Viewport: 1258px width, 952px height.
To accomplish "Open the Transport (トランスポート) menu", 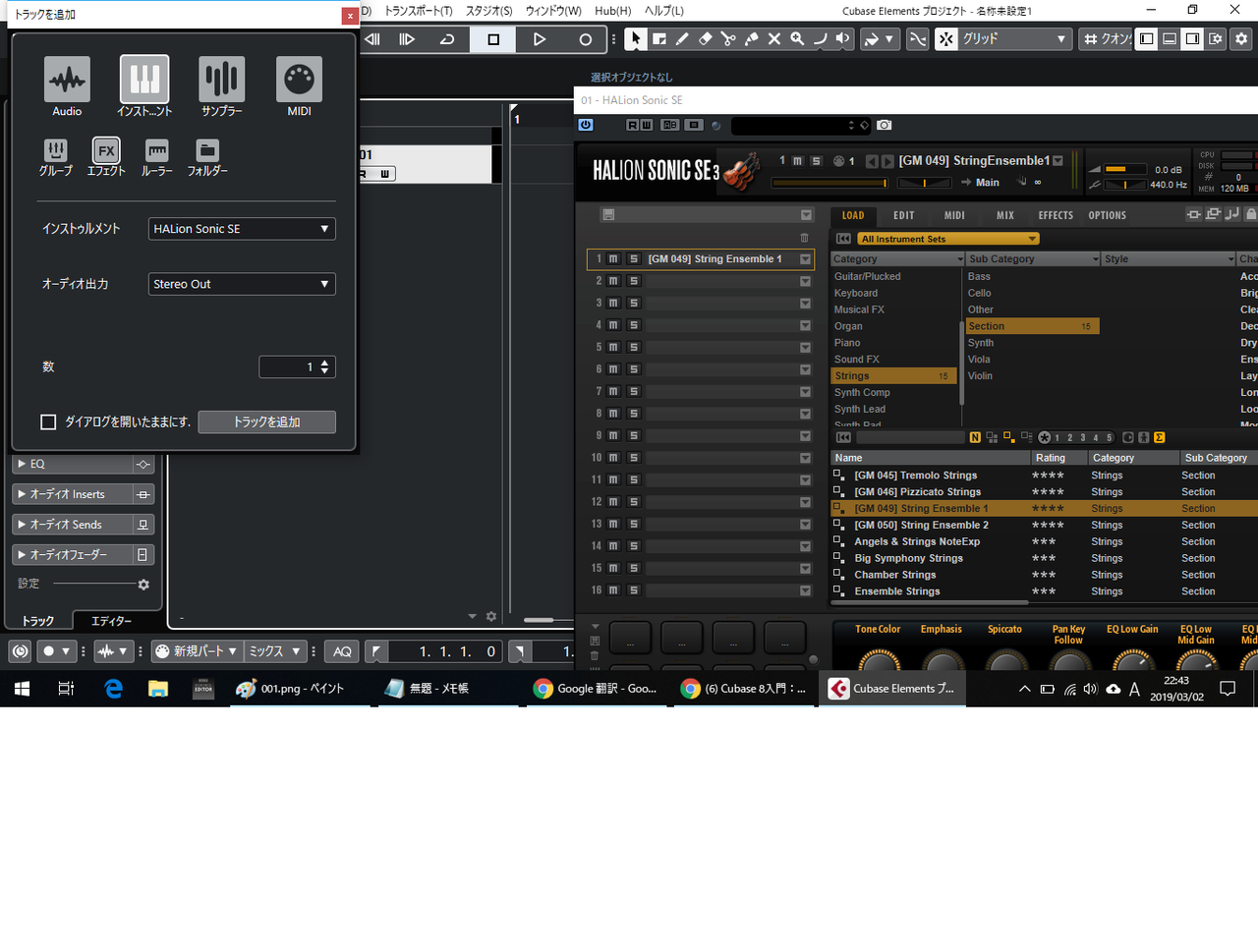I will (419, 11).
